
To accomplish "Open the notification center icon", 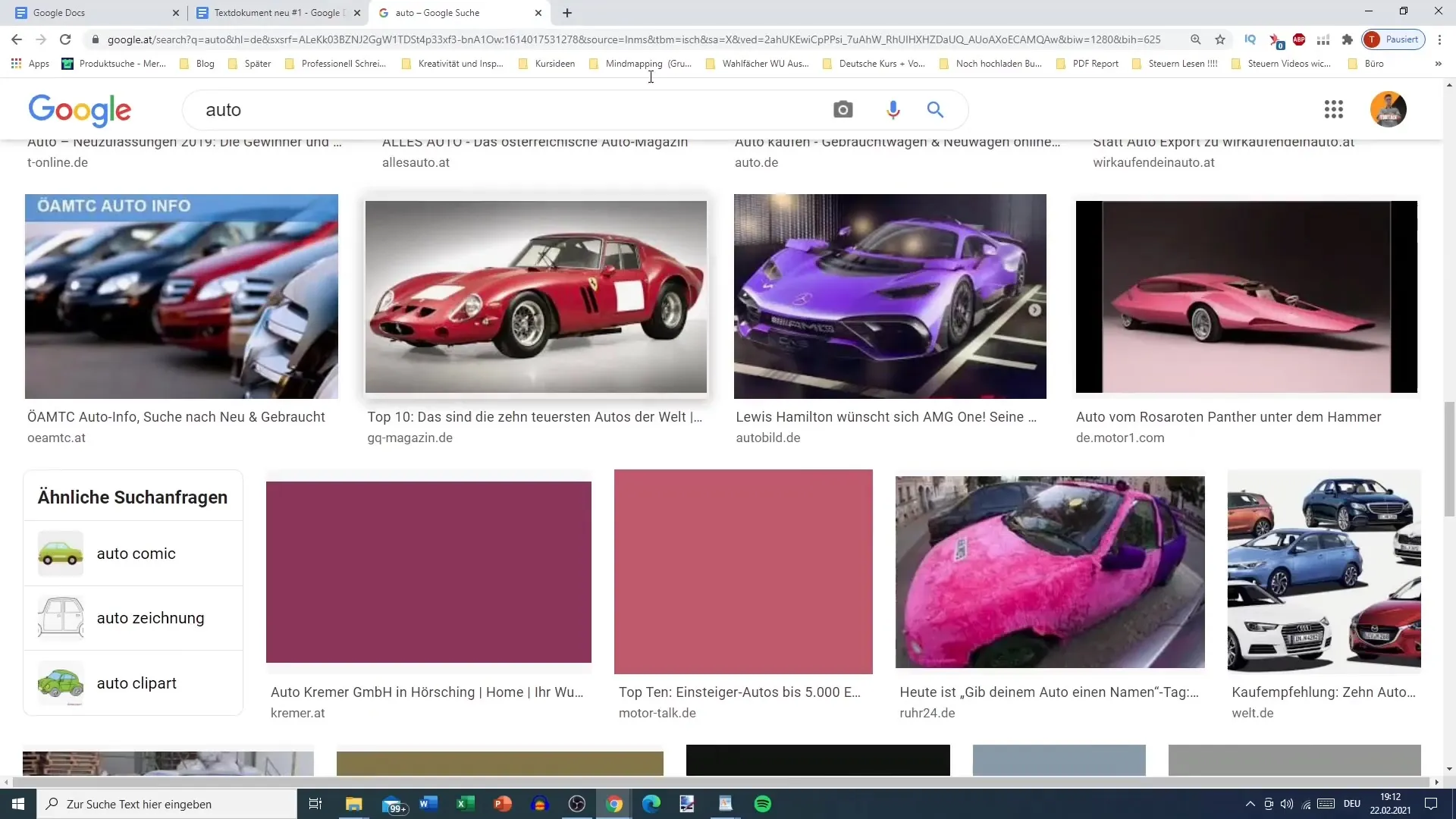I will tap(1431, 804).
